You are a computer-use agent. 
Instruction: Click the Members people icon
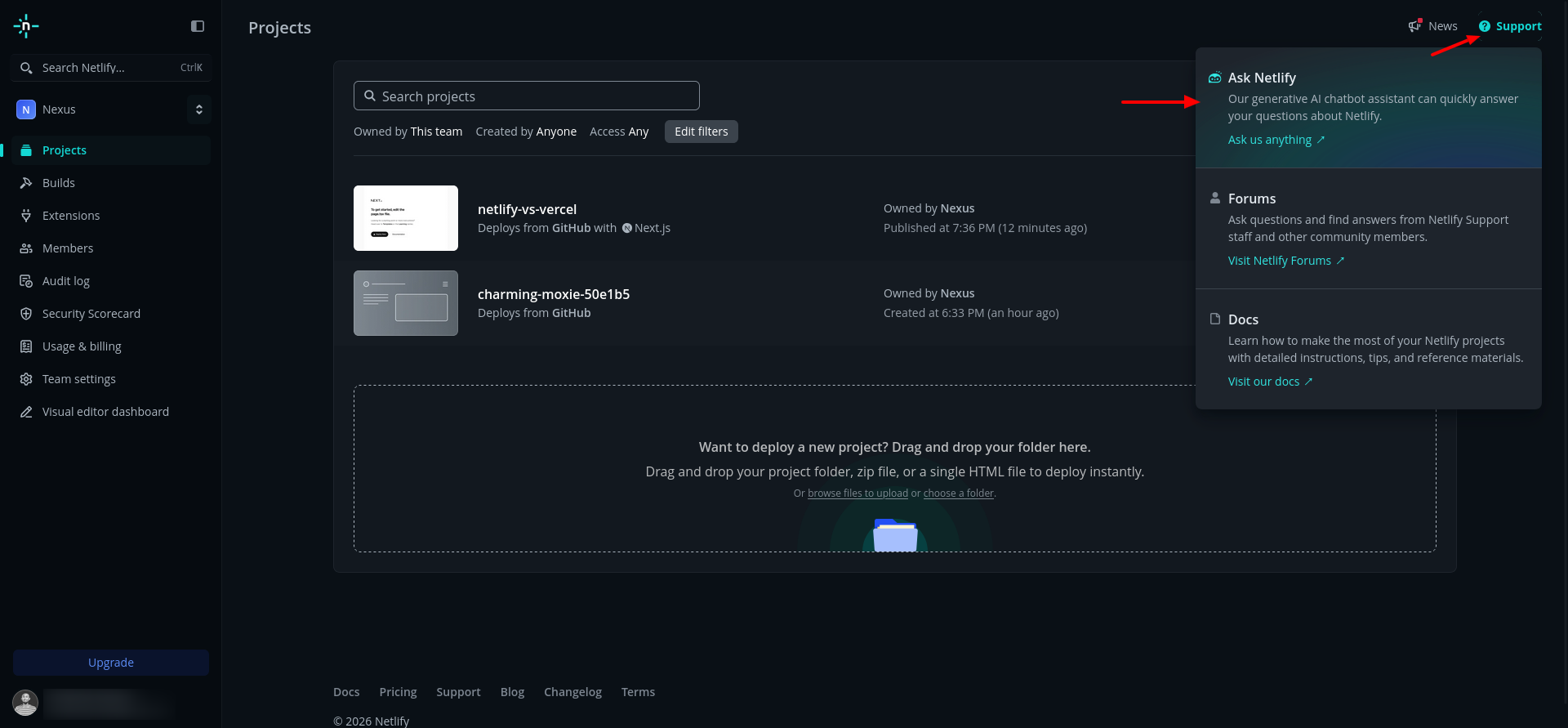tap(26, 248)
